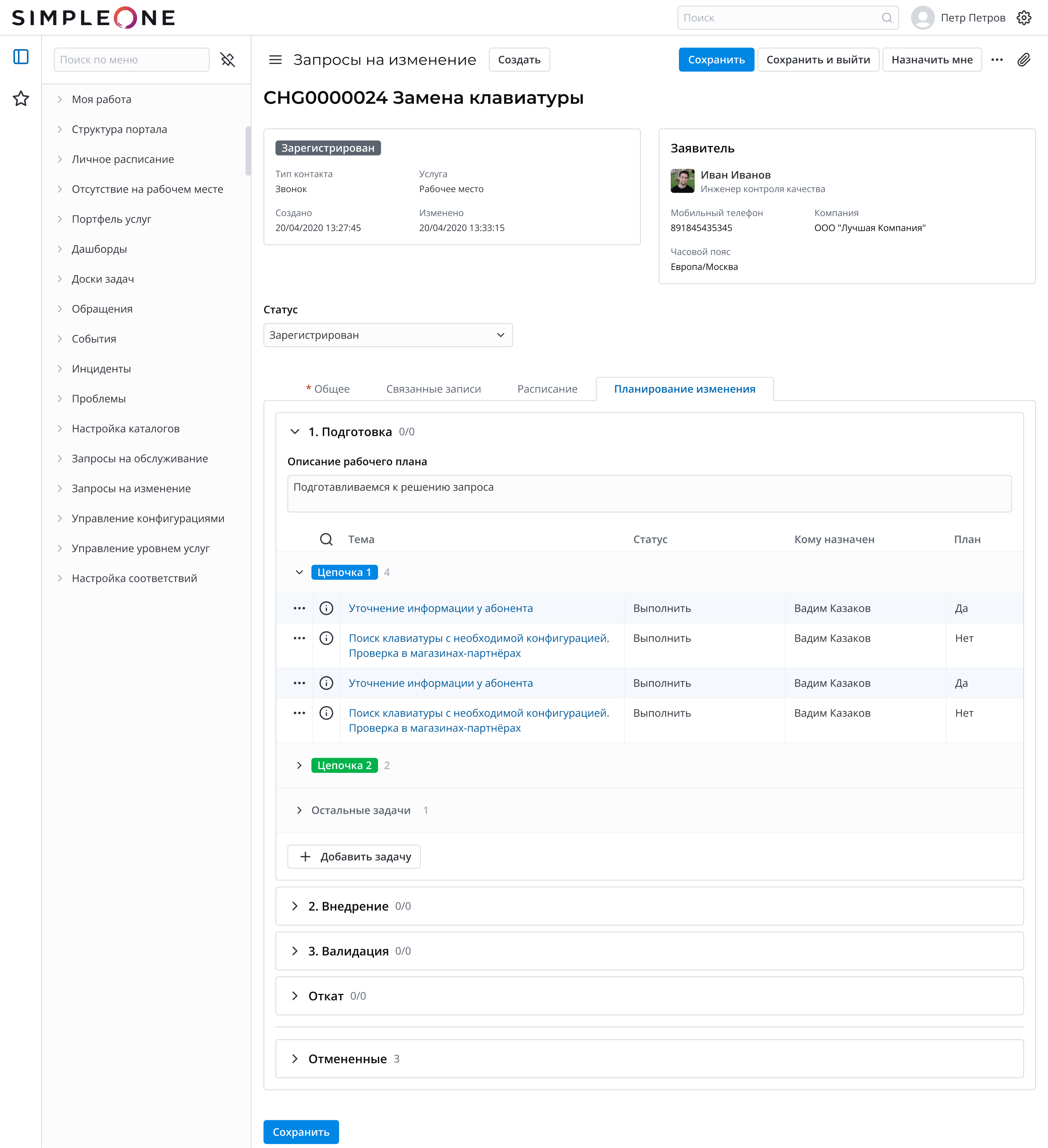Switch to the Расписание tab

click(x=547, y=389)
